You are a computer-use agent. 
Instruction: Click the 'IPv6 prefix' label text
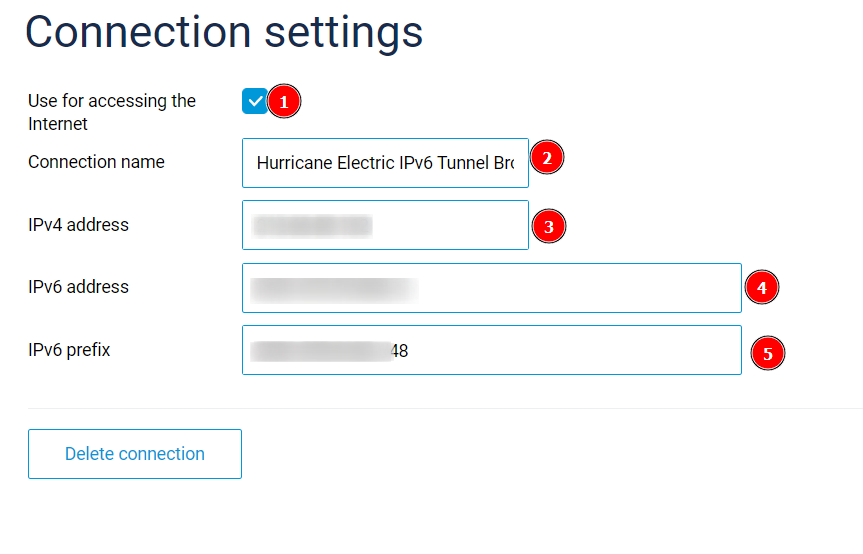[69, 350]
